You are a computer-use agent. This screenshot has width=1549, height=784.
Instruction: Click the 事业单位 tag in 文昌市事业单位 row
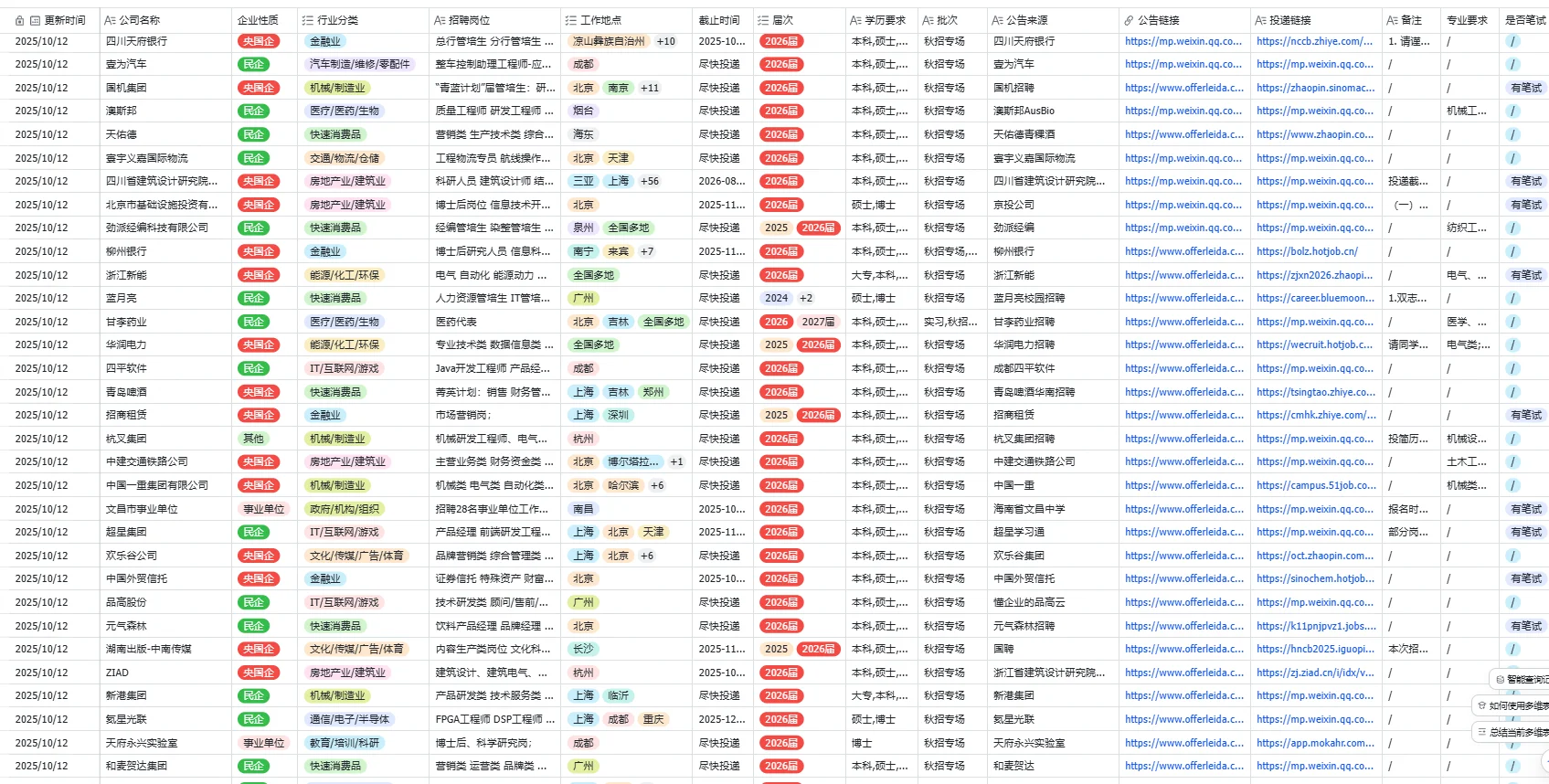coord(264,509)
